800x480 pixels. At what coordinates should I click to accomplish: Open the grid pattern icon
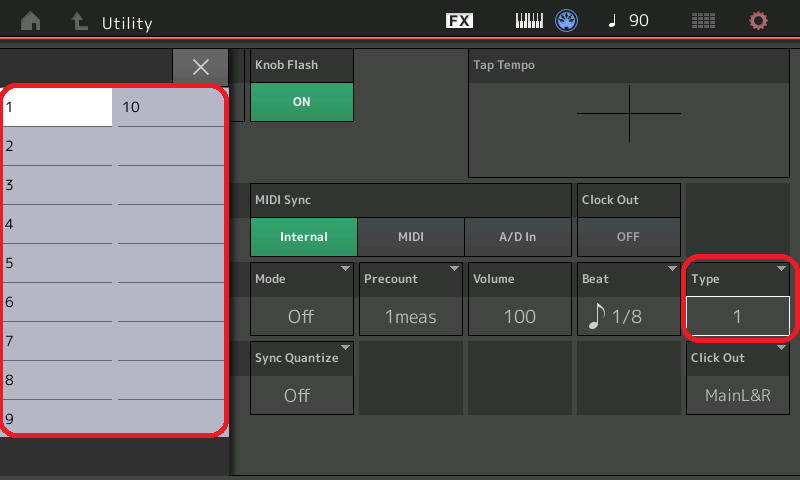point(704,21)
